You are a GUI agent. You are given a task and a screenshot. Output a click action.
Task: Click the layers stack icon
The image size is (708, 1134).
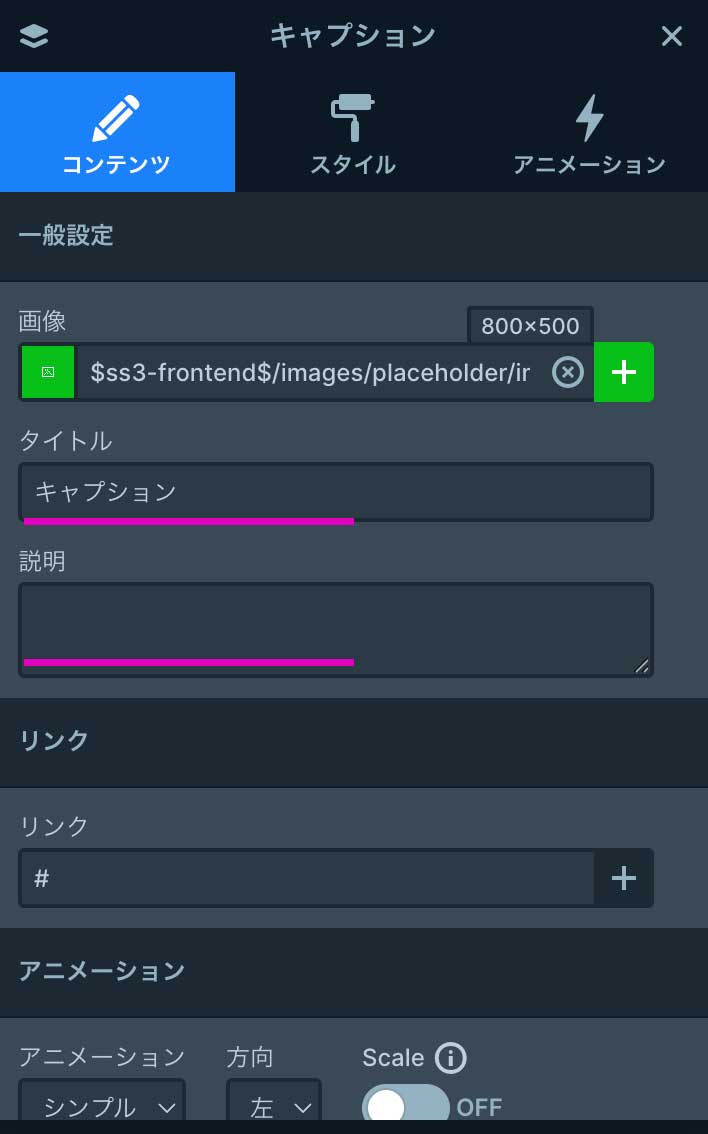34,36
